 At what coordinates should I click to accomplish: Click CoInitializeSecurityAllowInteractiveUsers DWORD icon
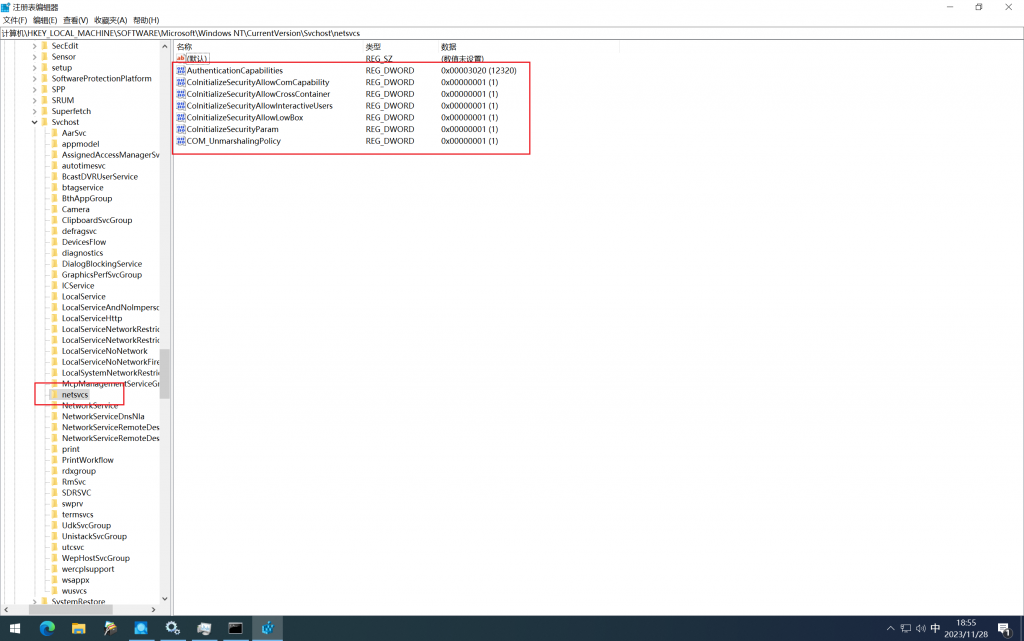pyautogui.click(x=181, y=106)
